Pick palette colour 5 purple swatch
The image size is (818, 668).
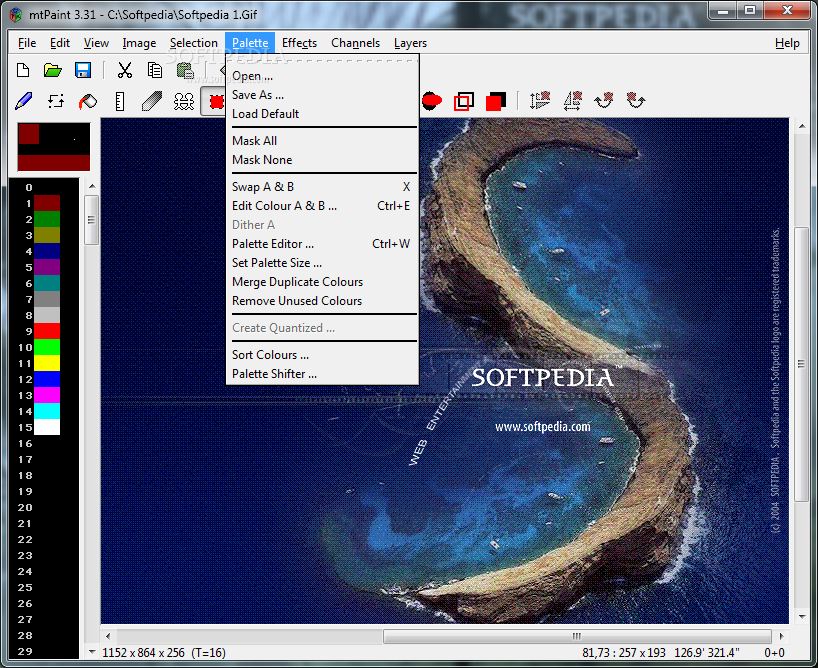47,267
